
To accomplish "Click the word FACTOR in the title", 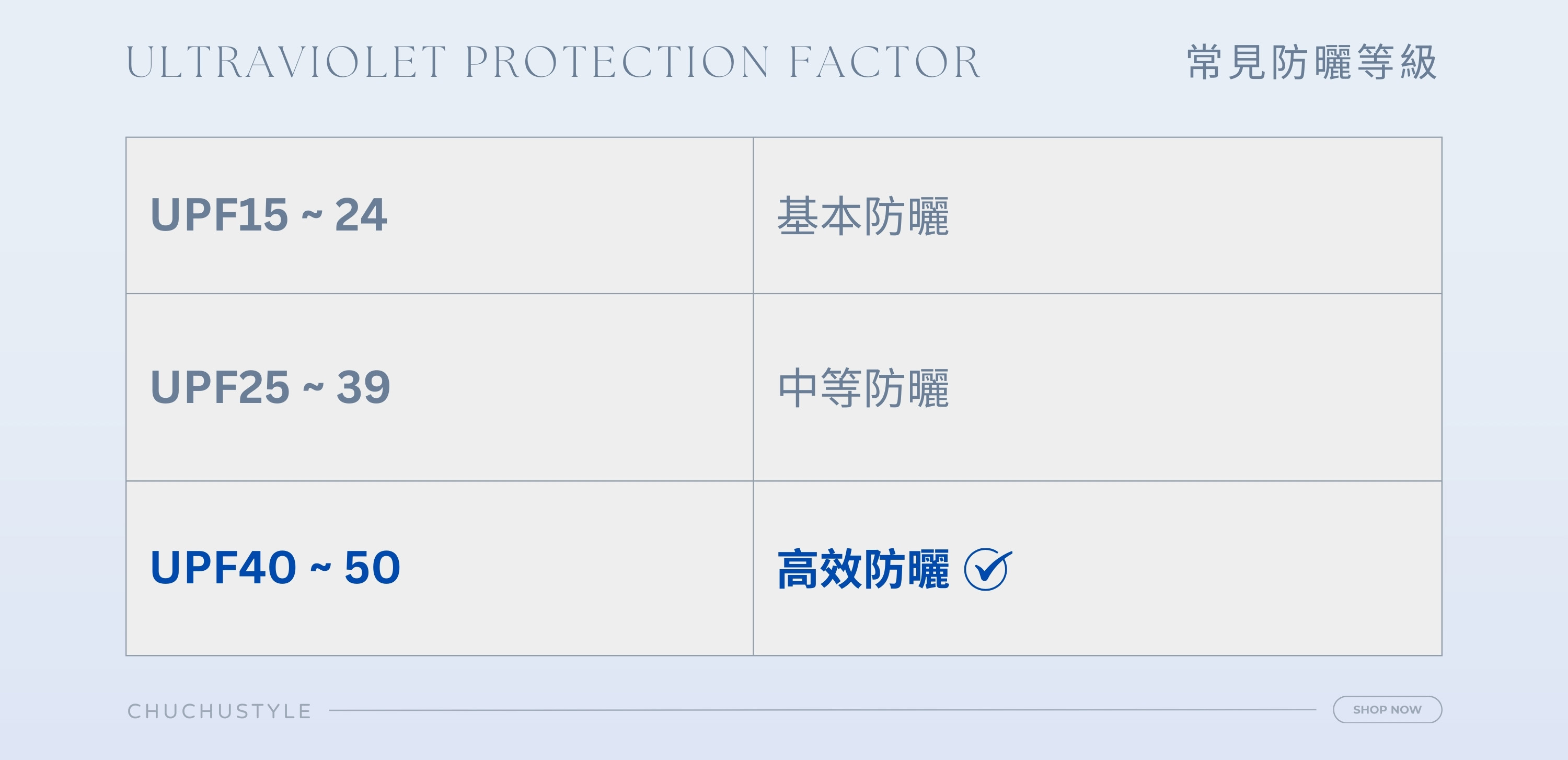I will [884, 62].
